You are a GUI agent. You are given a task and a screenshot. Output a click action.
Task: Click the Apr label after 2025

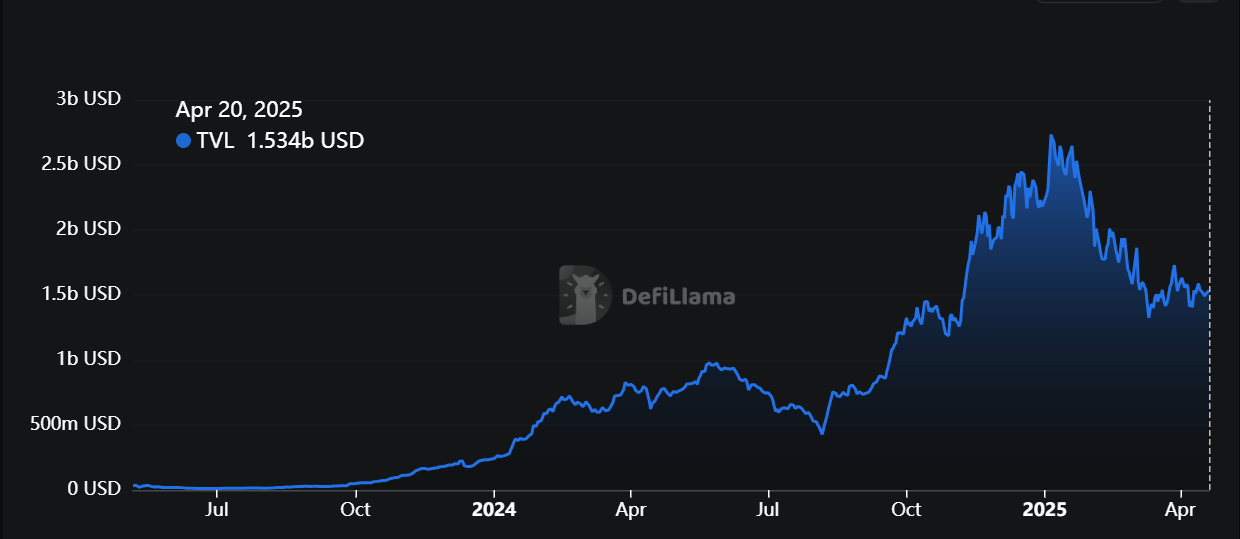(x=1181, y=509)
